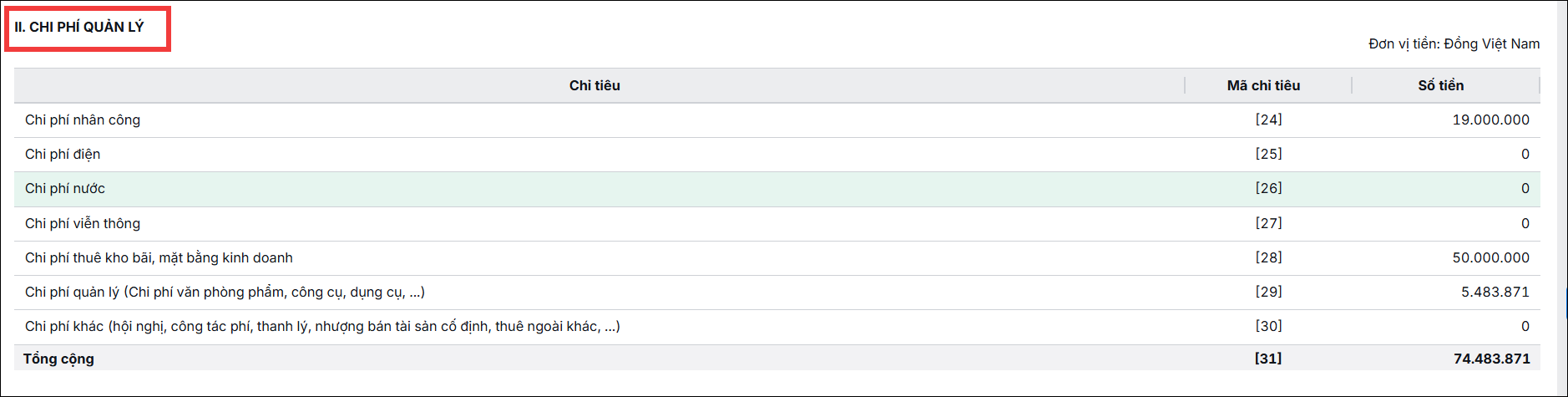Select the Chi phí viễn thông row
The height and width of the screenshot is (397, 1568).
click(x=776, y=224)
